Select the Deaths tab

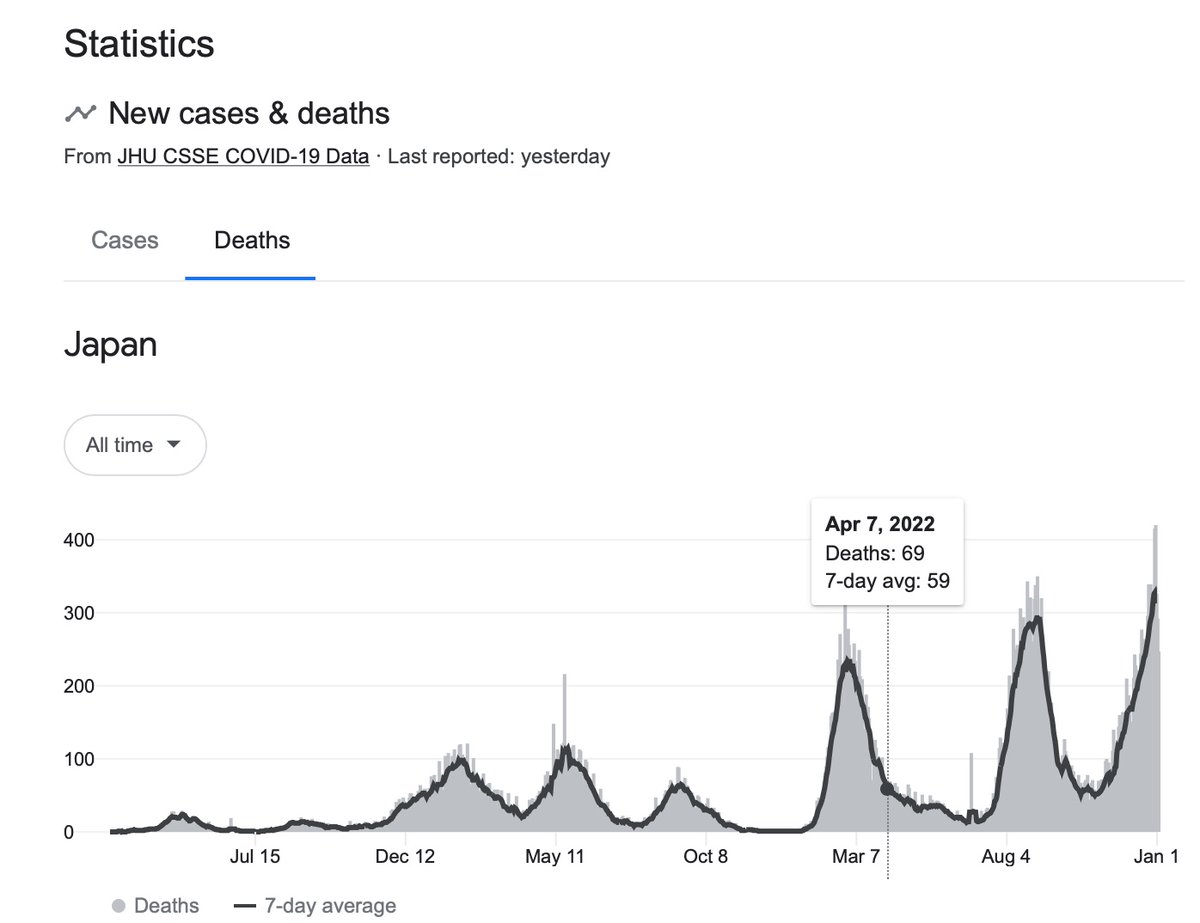coord(252,241)
